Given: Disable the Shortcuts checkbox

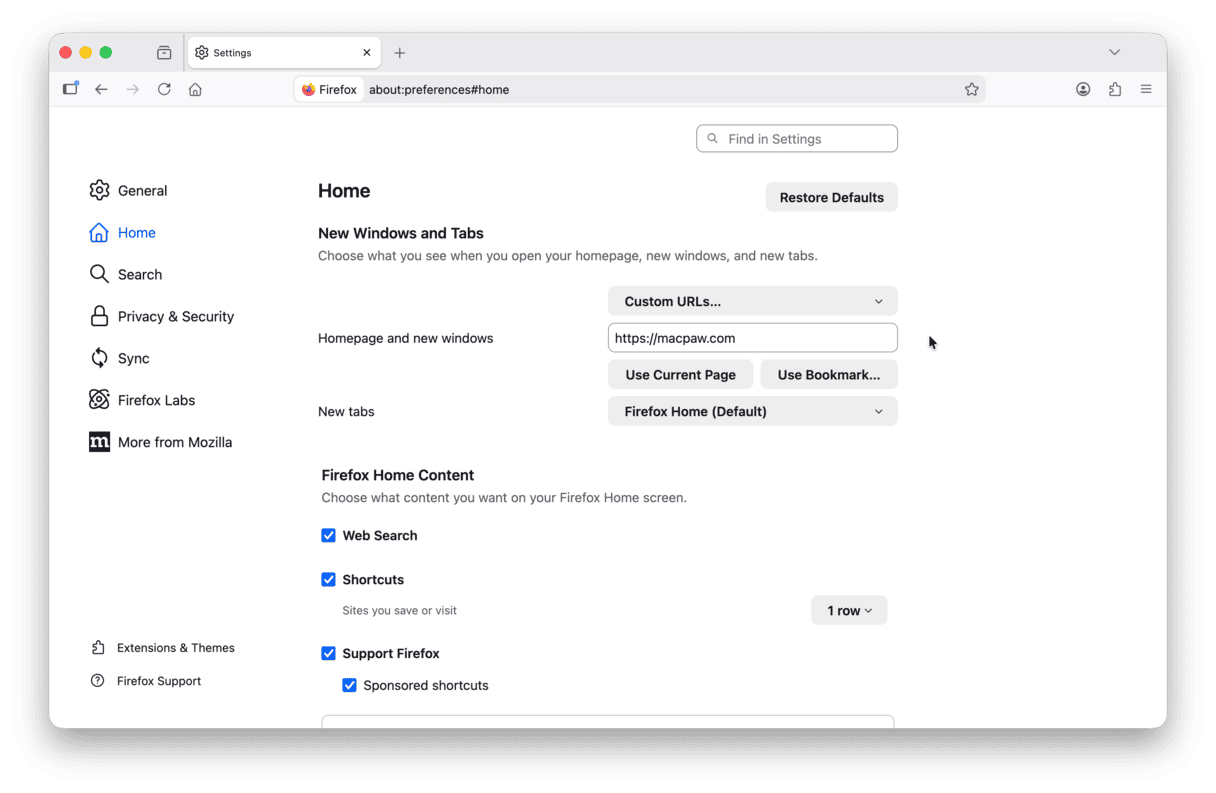Looking at the screenshot, I should click(x=328, y=580).
